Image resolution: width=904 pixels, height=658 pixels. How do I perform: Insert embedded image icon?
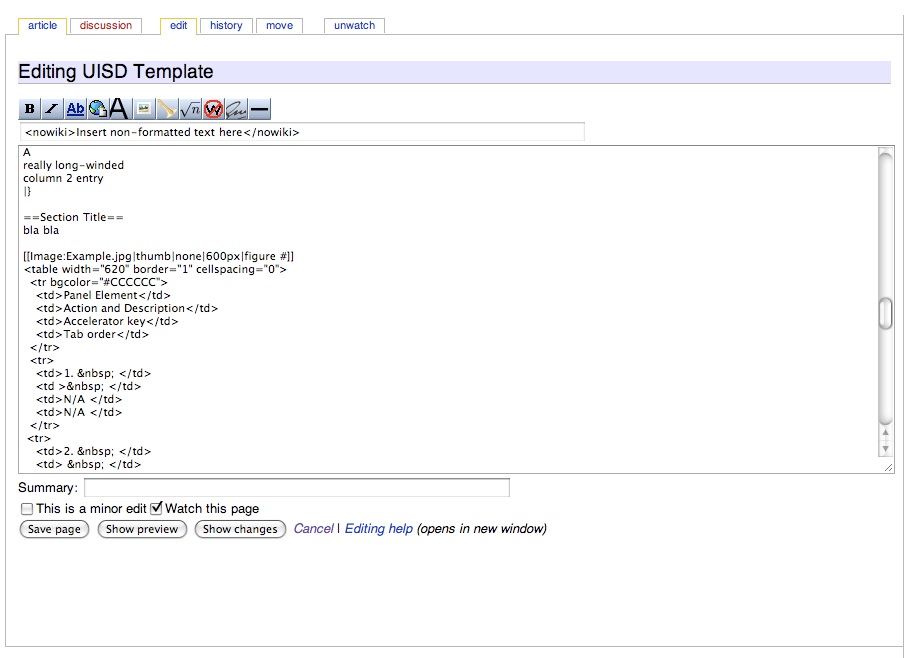144,109
